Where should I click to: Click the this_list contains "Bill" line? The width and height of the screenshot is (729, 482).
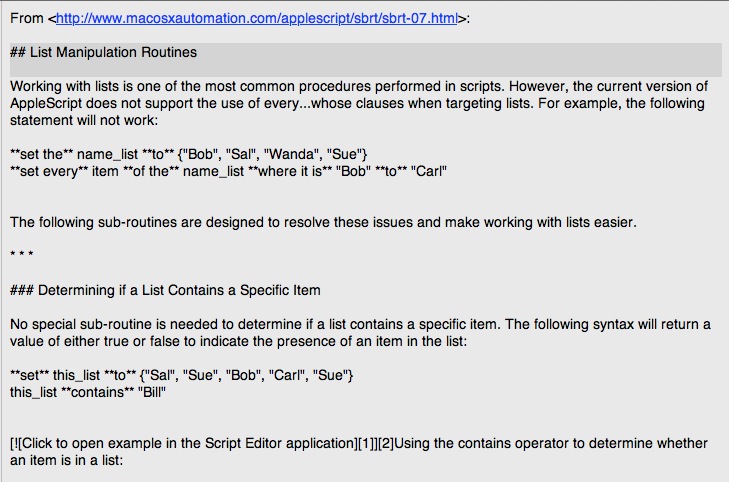point(88,392)
